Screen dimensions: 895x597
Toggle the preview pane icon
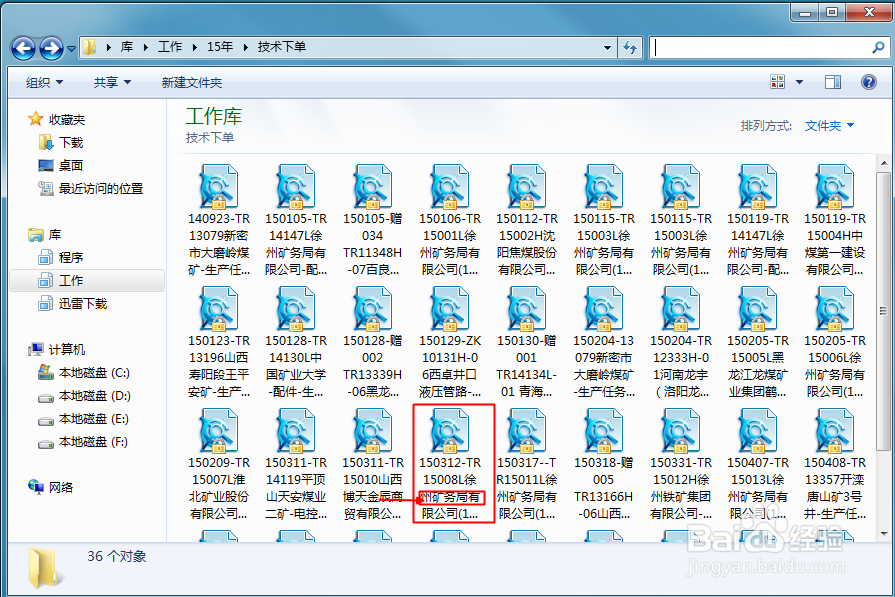click(x=833, y=82)
